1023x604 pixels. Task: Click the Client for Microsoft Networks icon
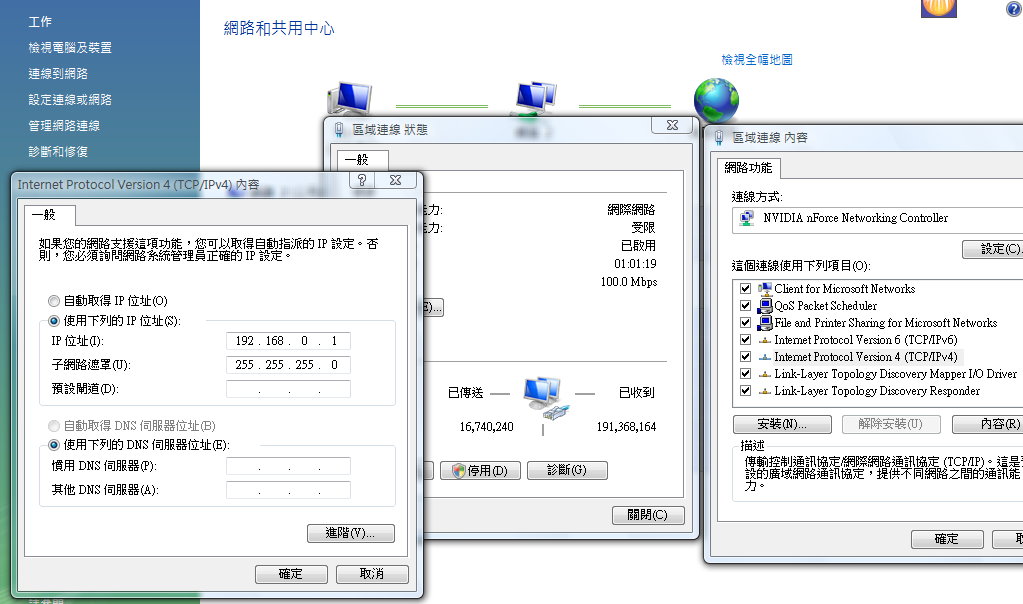(x=765, y=289)
